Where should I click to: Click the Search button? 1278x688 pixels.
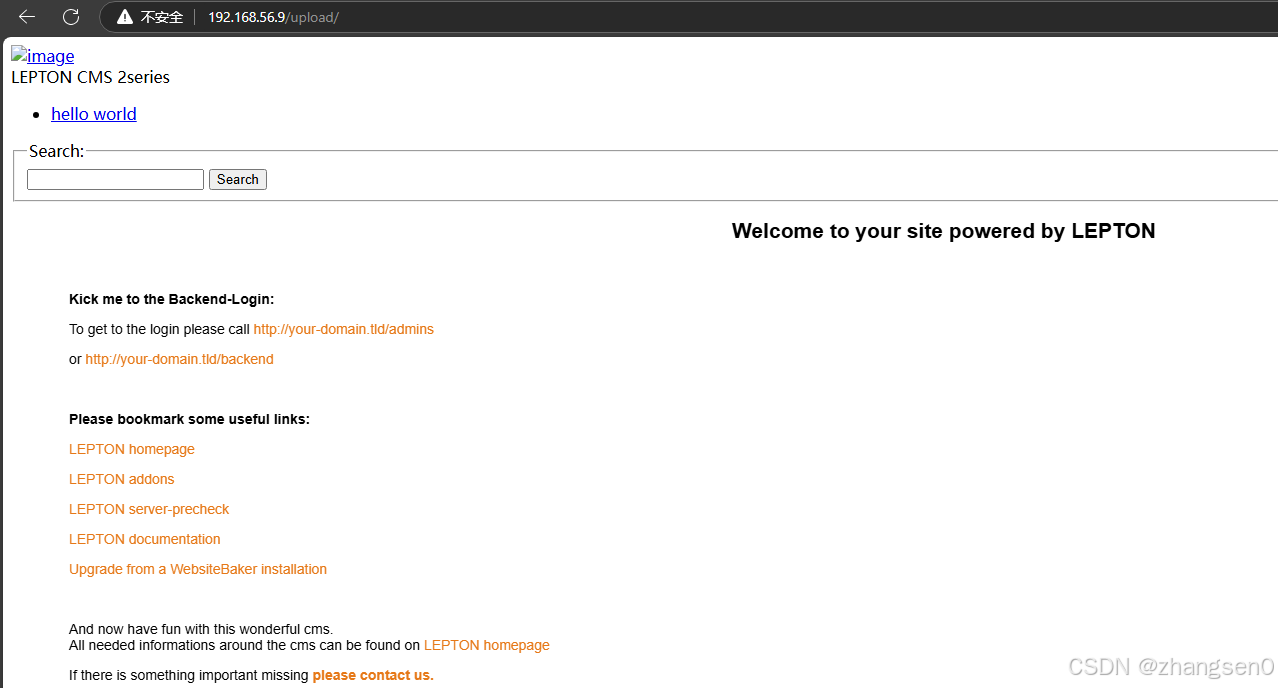(238, 179)
